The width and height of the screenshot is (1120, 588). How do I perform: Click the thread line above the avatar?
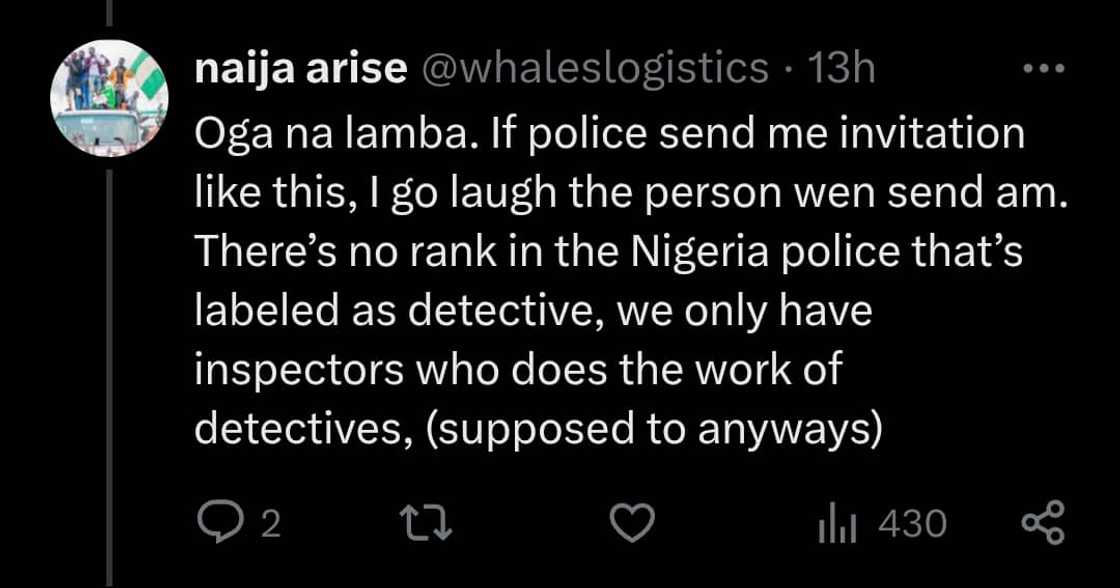click(x=109, y=14)
